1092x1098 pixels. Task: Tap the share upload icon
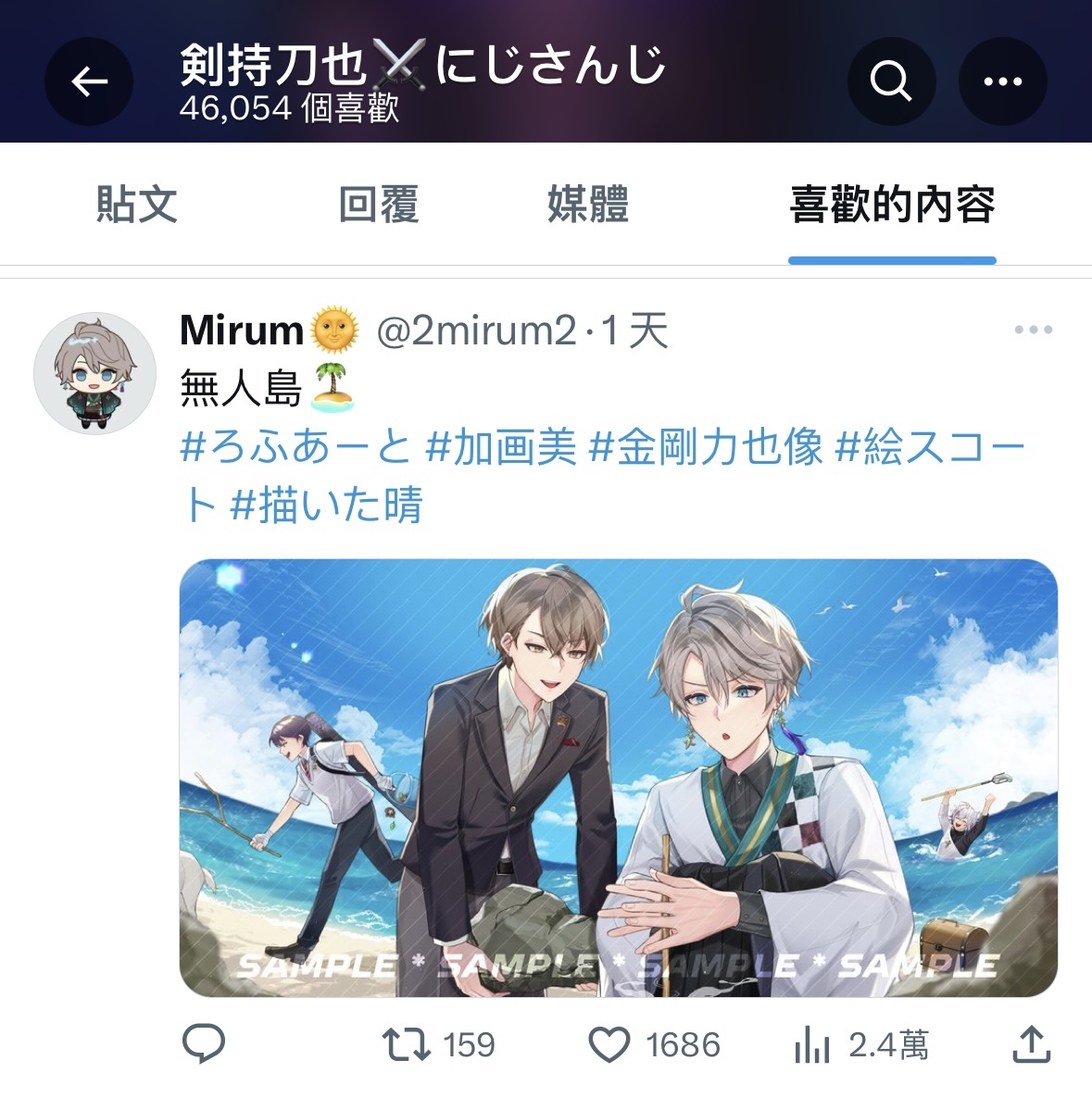point(1032,1044)
